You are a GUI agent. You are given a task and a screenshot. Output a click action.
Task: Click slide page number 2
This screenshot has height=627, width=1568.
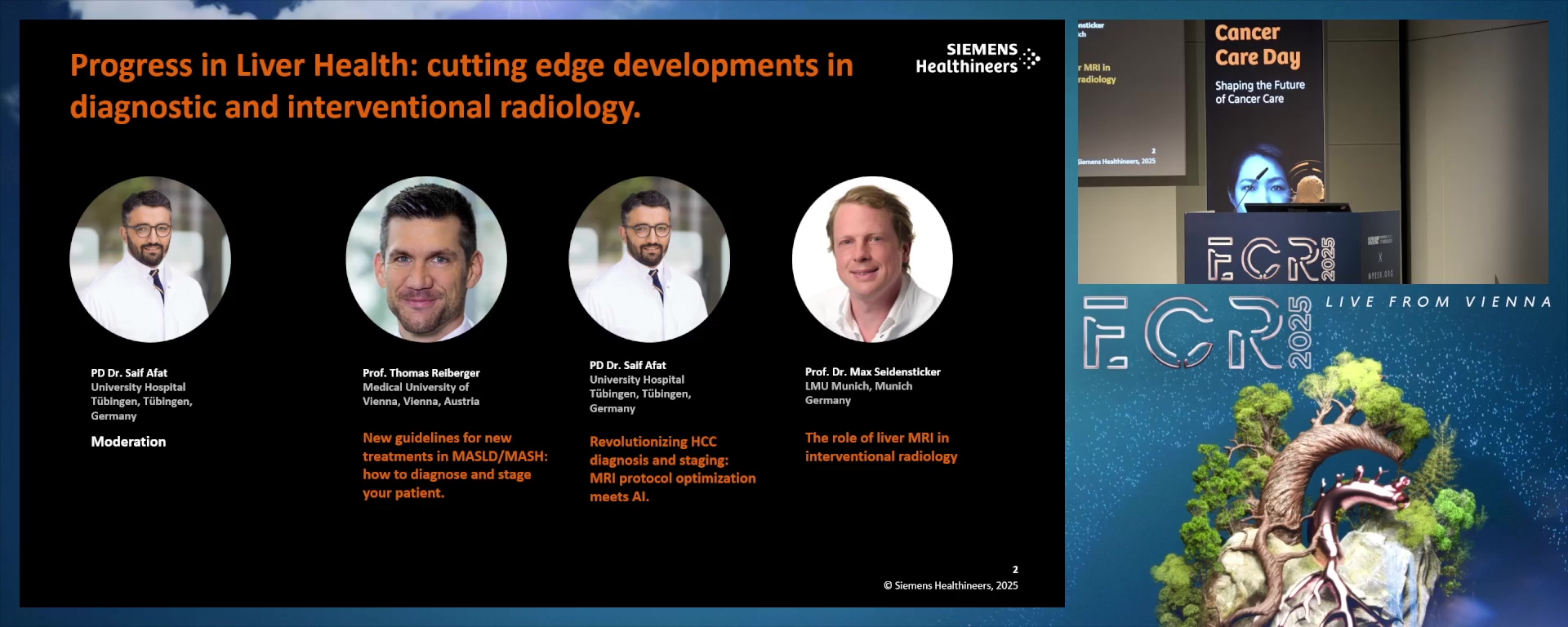pyautogui.click(x=1015, y=570)
